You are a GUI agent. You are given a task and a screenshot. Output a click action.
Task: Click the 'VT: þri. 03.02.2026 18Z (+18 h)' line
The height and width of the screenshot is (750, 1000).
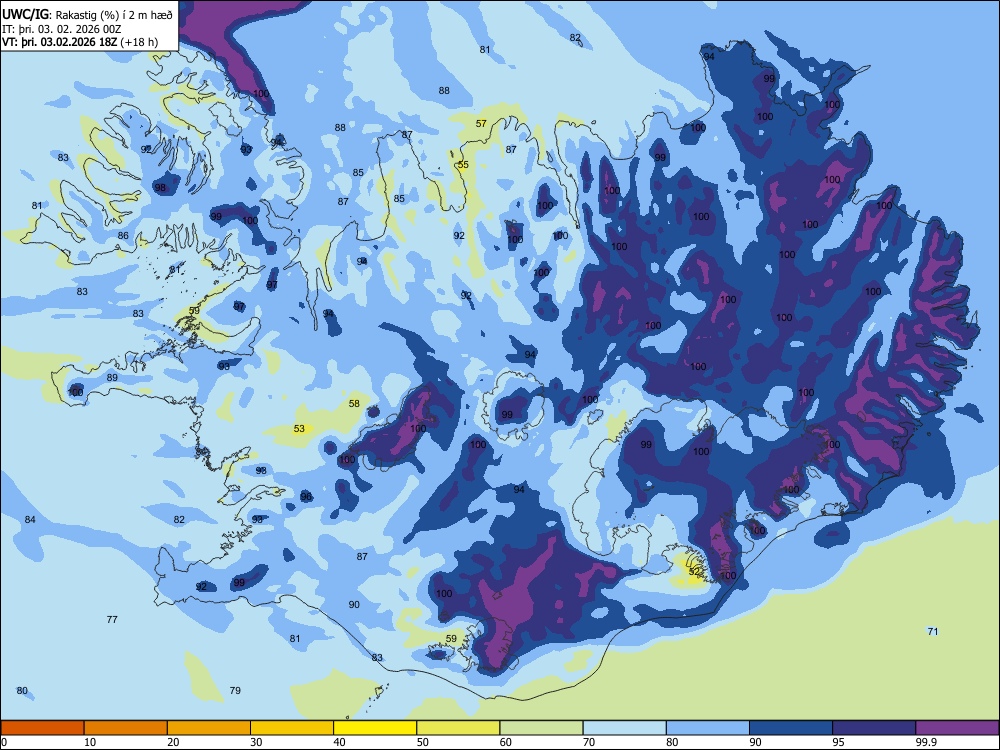click(80, 42)
